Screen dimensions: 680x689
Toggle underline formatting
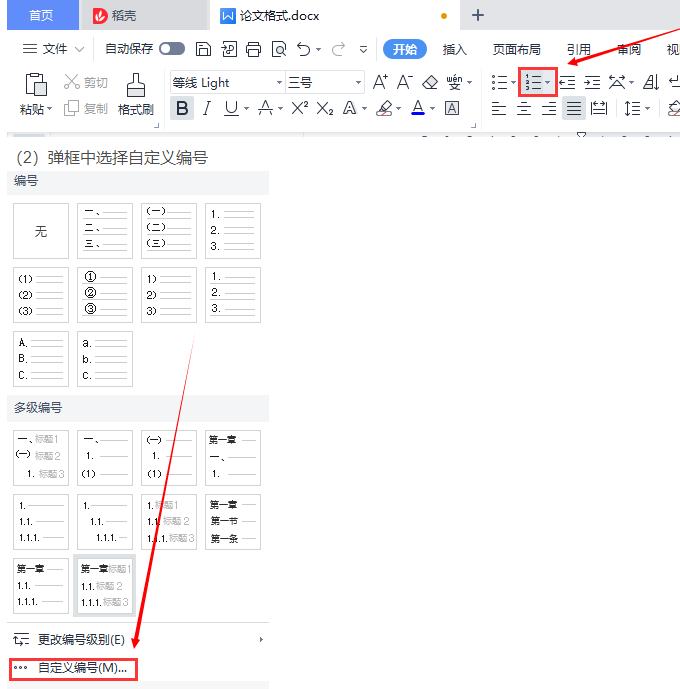pos(231,108)
